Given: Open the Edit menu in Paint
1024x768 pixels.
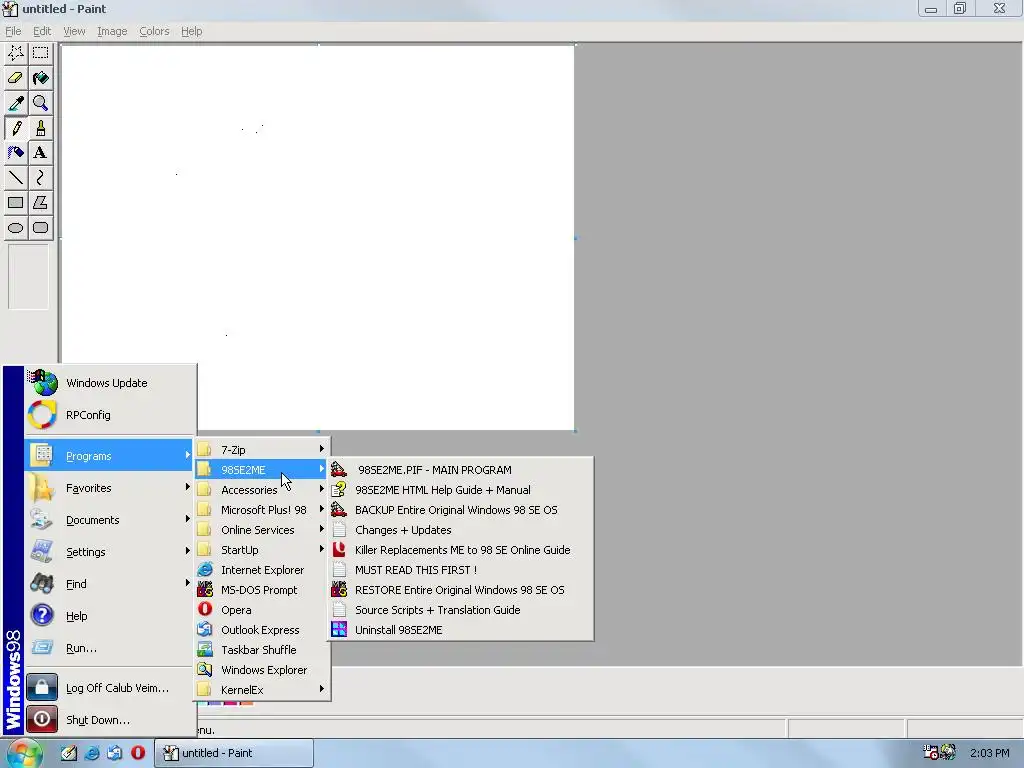Looking at the screenshot, I should tap(42, 31).
